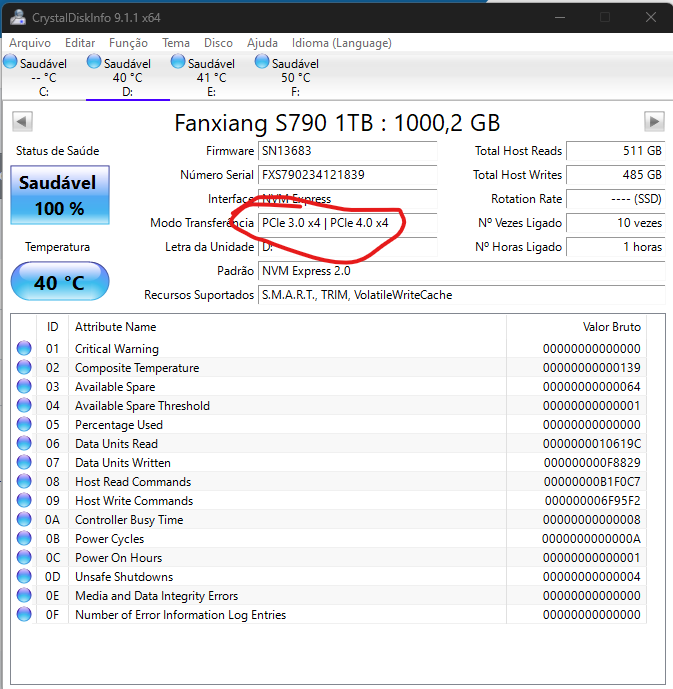673x689 pixels.
Task: Click the Recursos Suportados features field
Action: click(462, 295)
